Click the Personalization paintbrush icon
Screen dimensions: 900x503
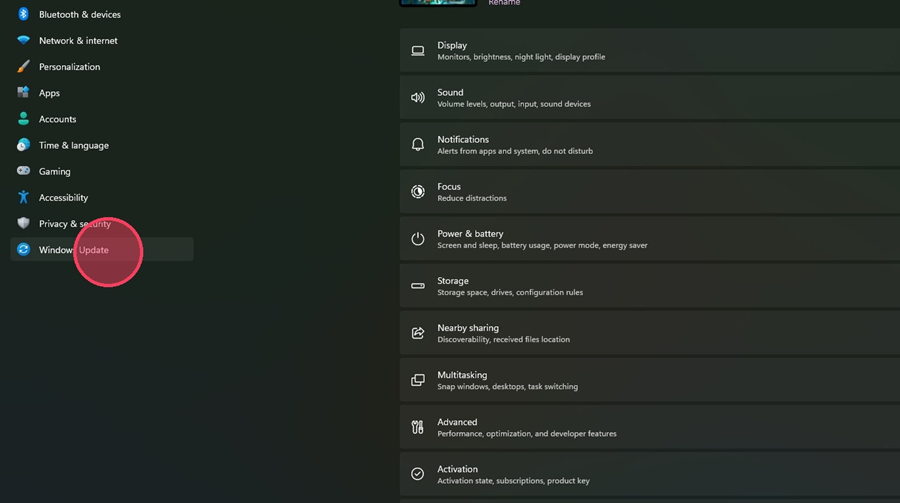pyautogui.click(x=23, y=67)
